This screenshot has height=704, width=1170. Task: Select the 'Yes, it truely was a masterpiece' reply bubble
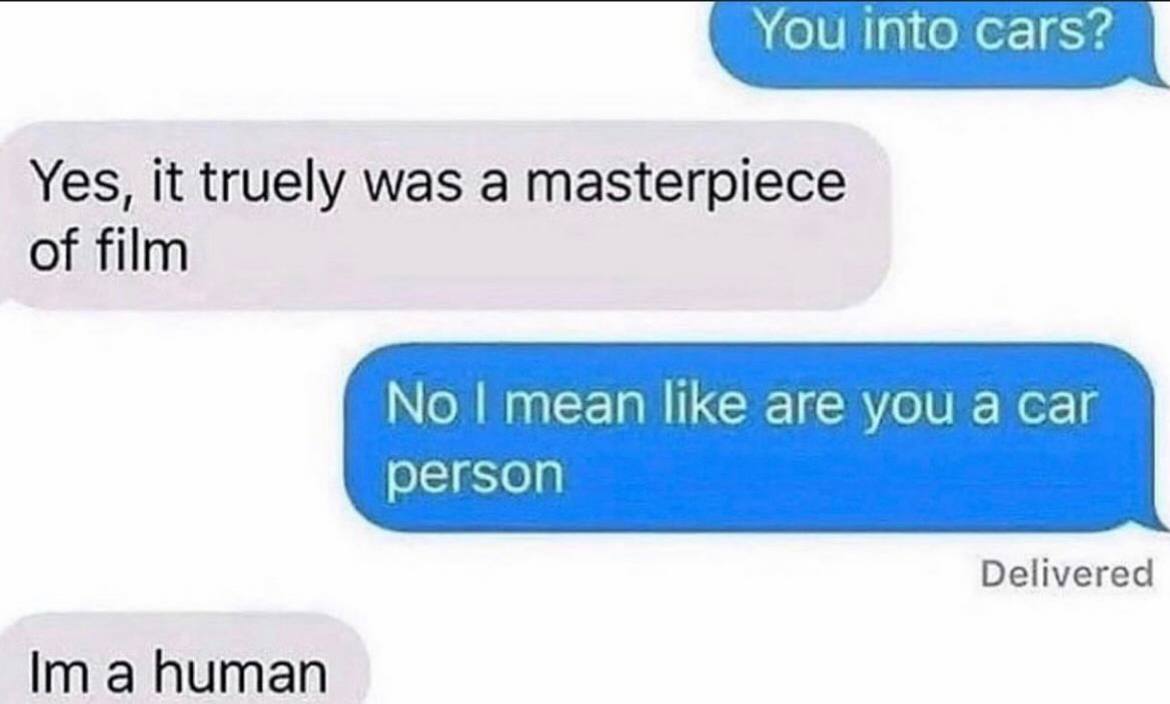point(445,216)
